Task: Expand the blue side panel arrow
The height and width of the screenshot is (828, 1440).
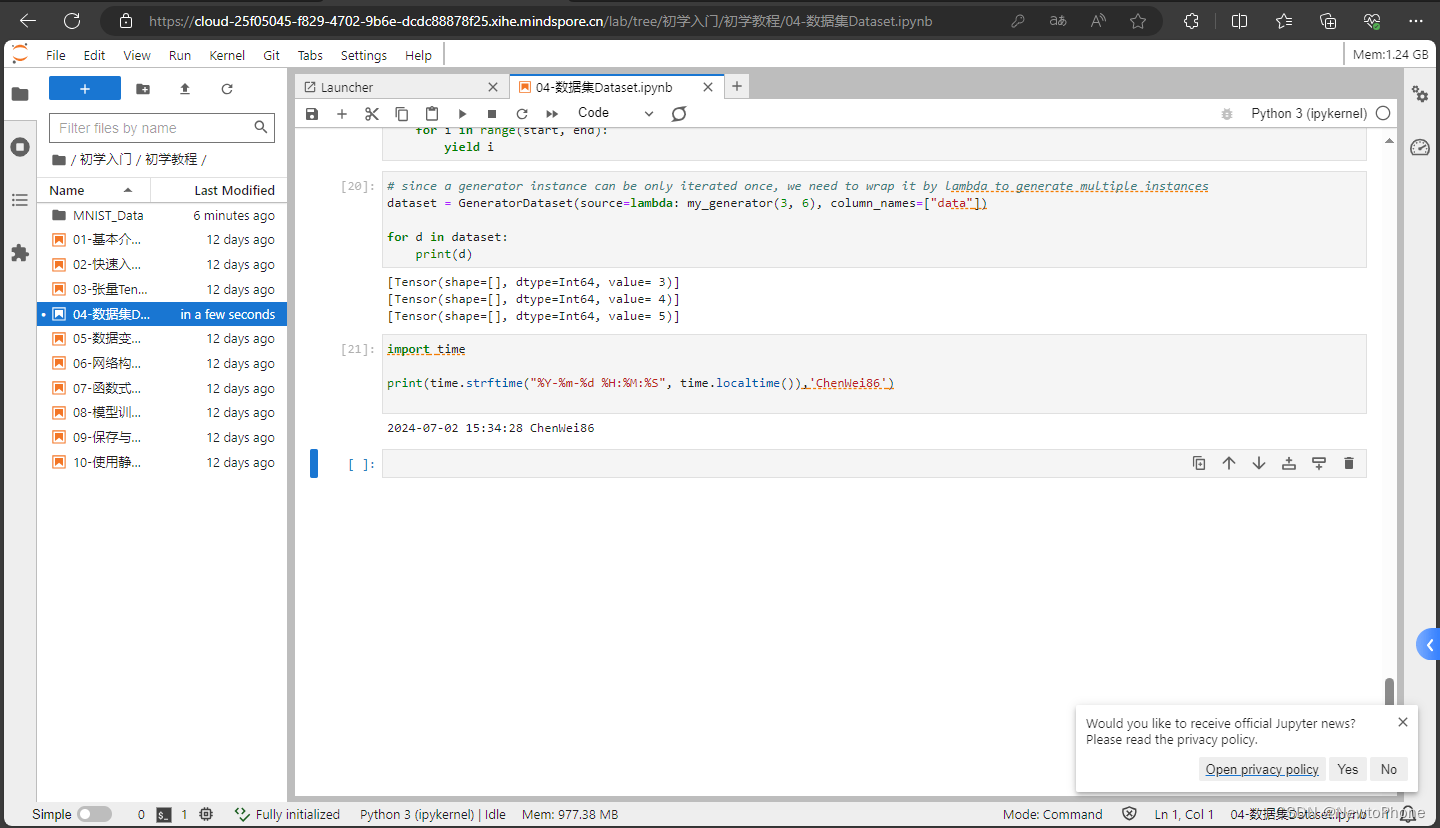Action: 1429,645
